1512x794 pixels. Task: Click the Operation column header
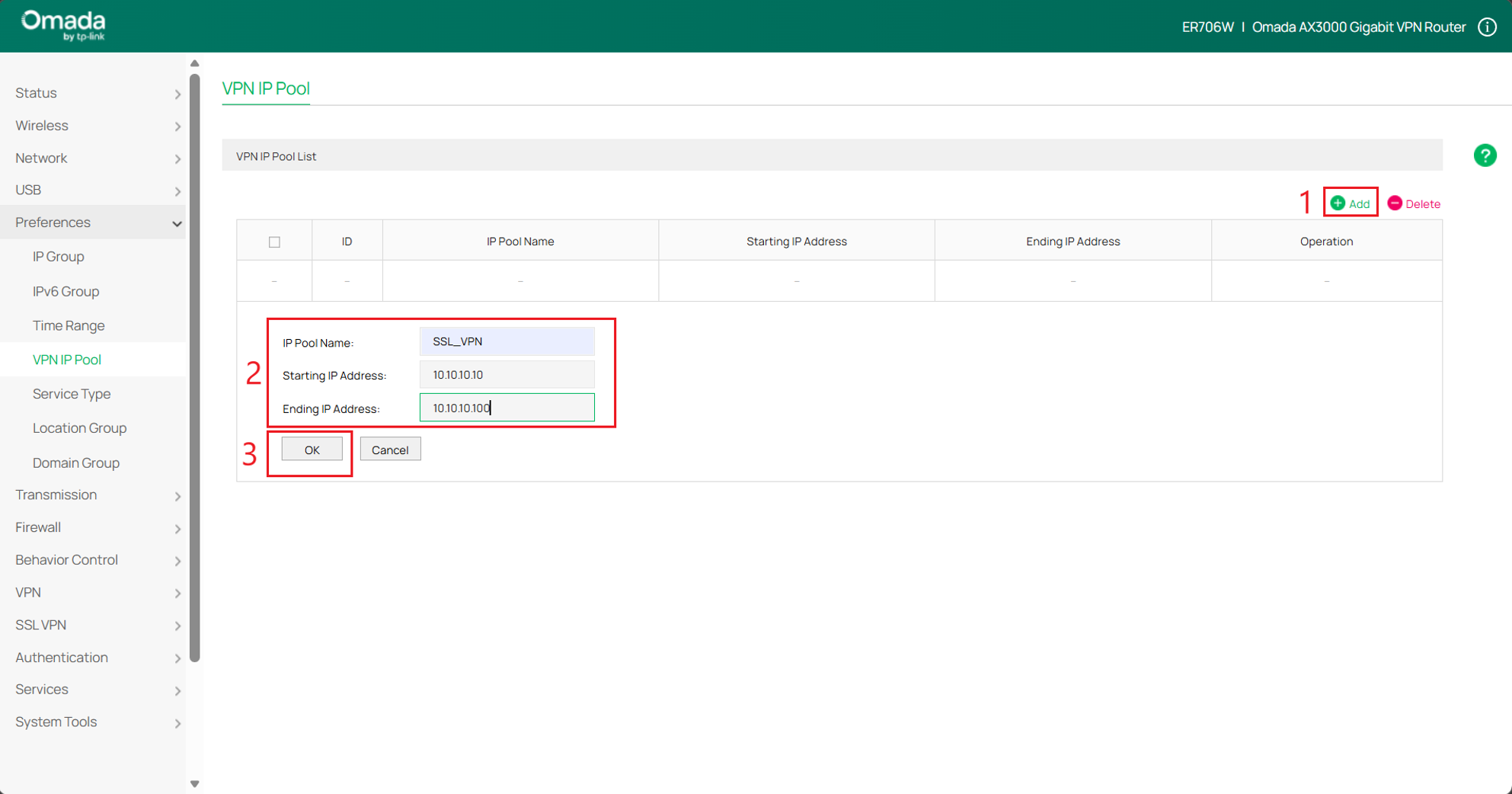click(1326, 242)
